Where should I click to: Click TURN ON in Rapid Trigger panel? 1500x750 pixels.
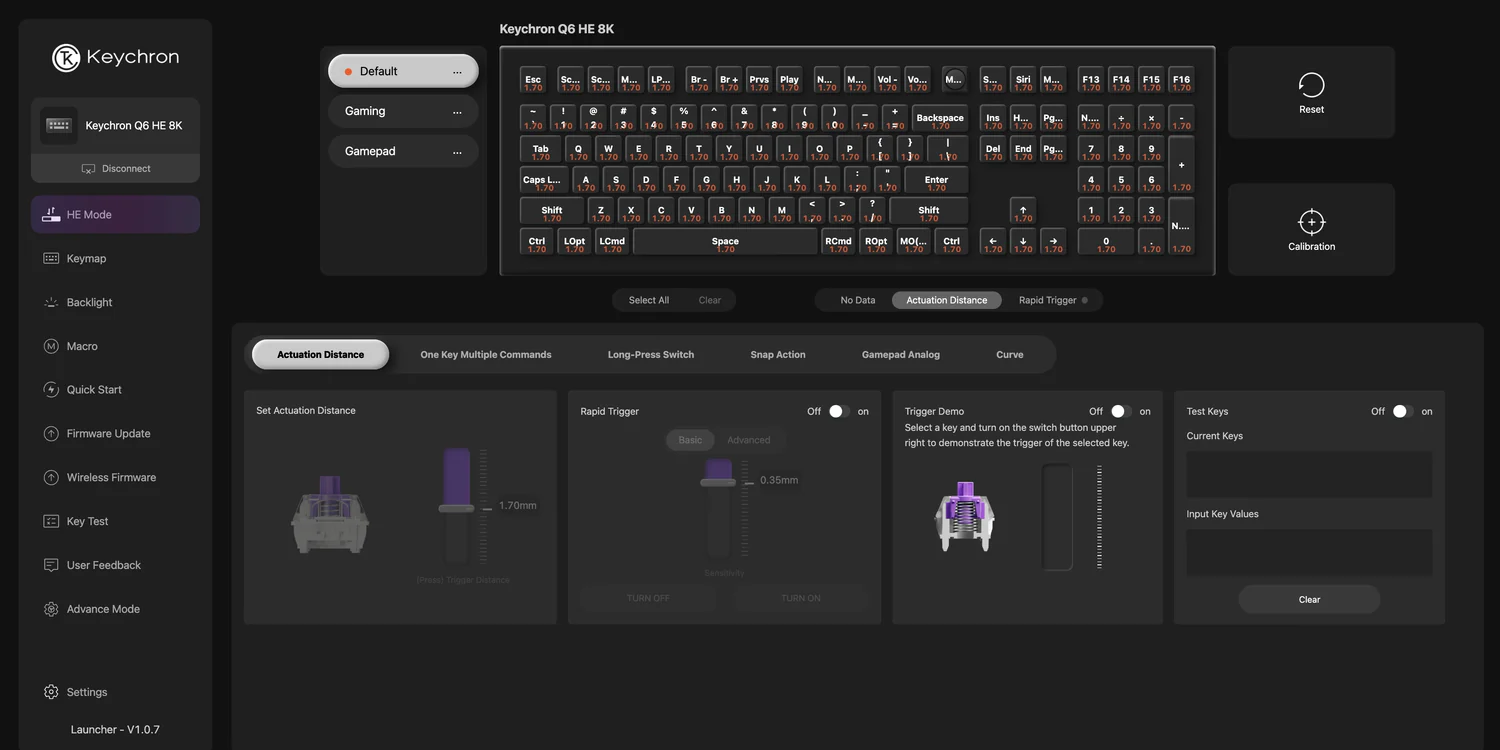coord(801,598)
